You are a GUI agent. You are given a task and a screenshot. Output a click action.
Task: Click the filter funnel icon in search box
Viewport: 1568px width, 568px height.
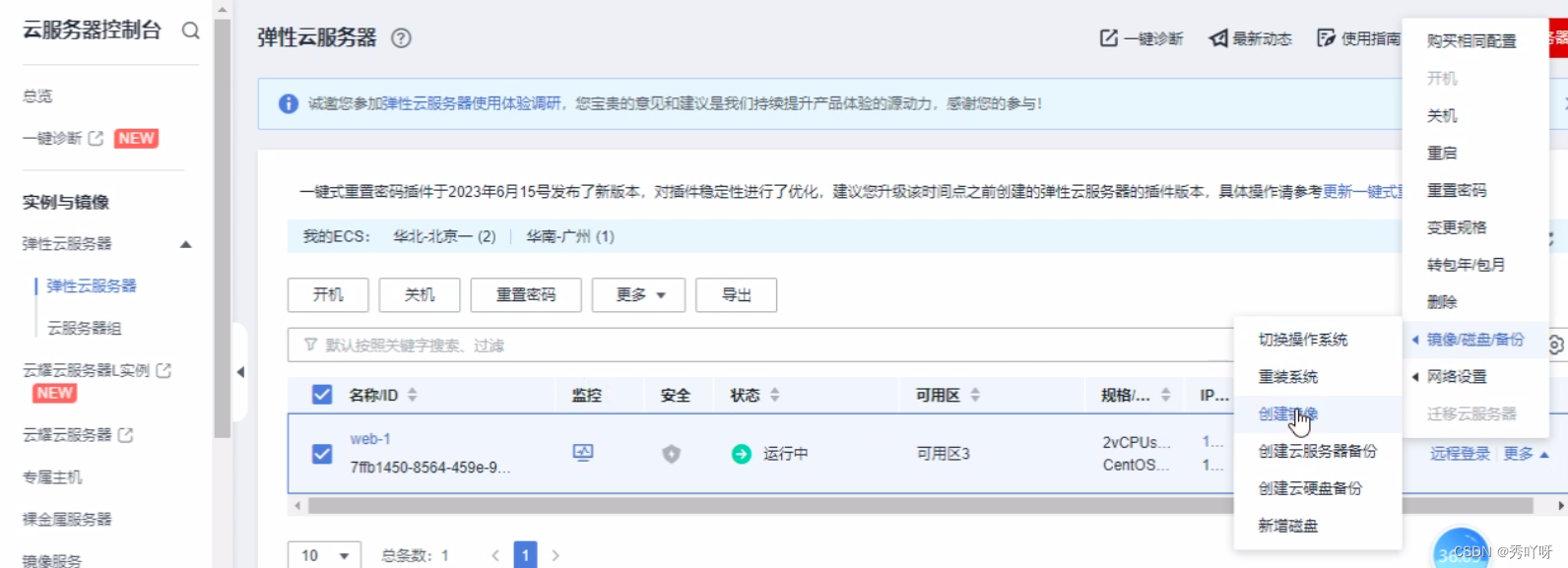pyautogui.click(x=310, y=346)
